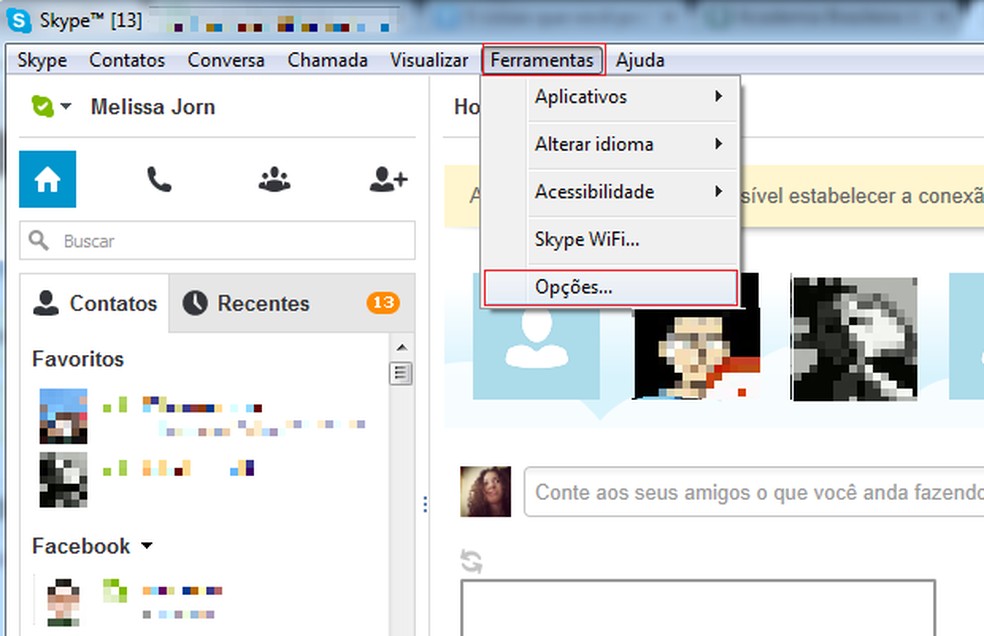984x636 pixels.
Task: Open the Skype menu
Action: [x=42, y=60]
